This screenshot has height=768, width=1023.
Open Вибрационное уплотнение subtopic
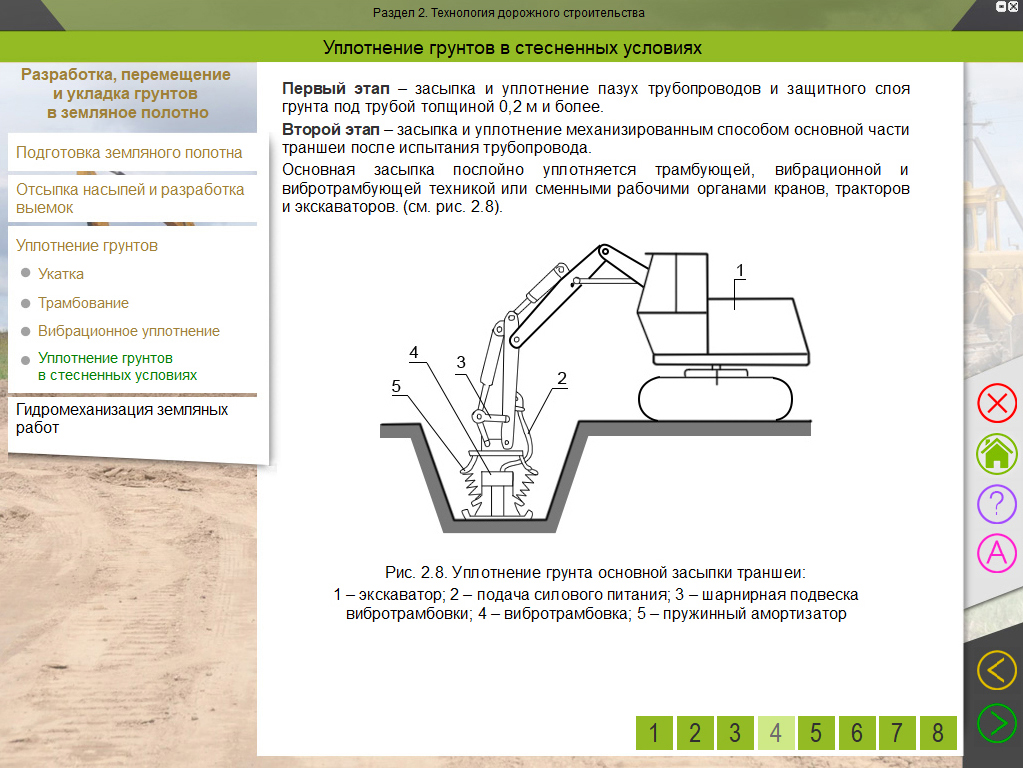(128, 331)
